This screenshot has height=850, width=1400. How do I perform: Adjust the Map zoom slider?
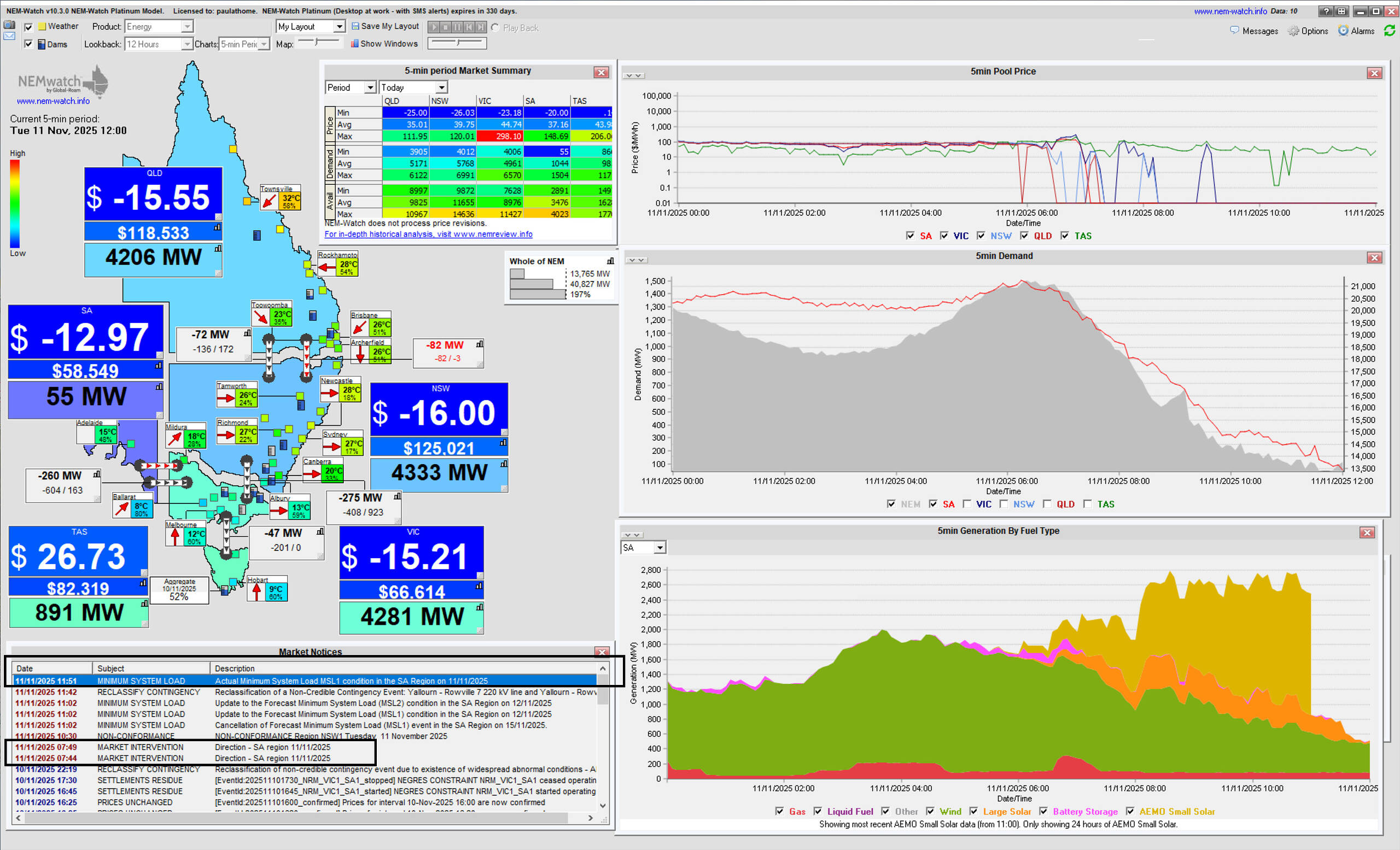318,42
